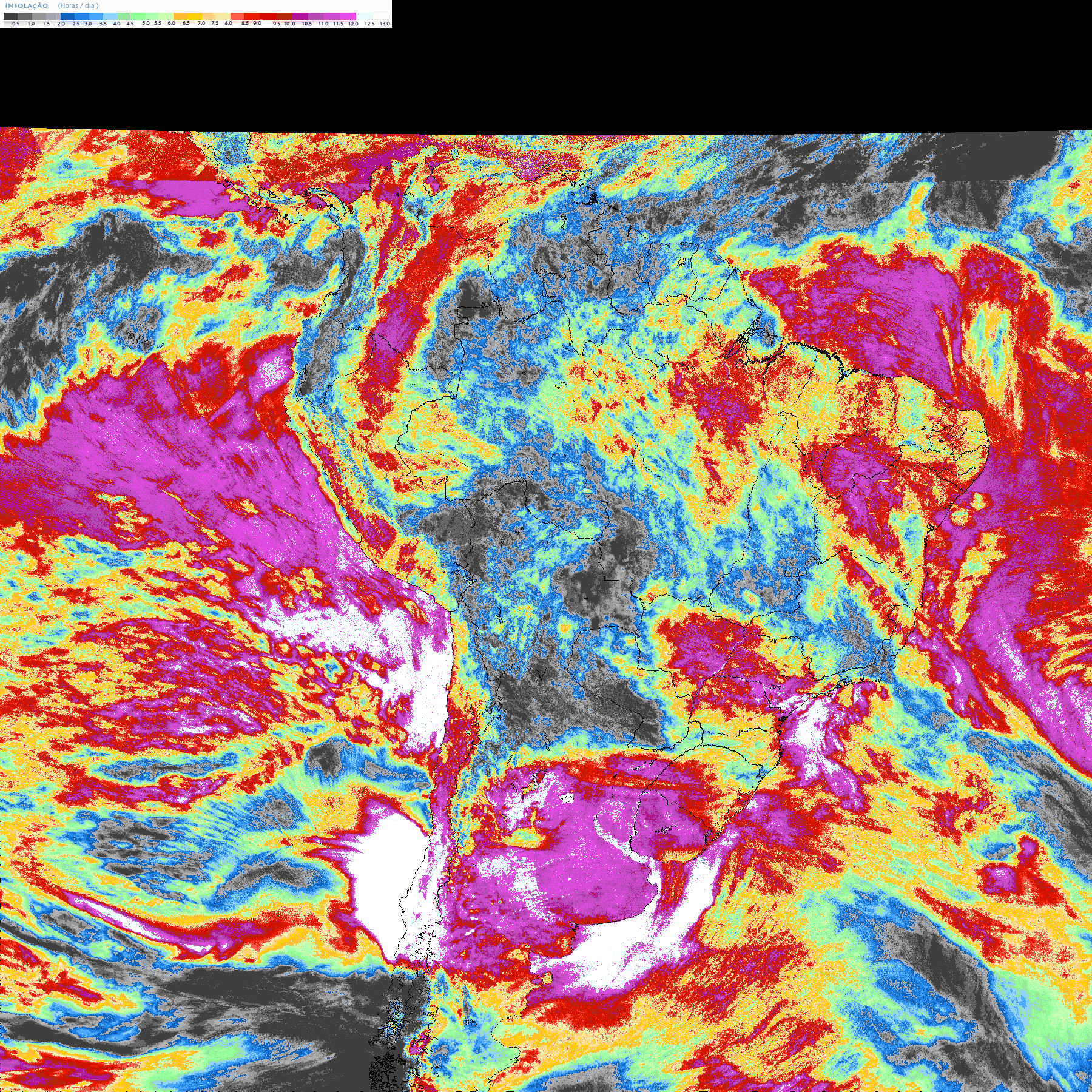
Task: Click the 11.0 scale label
Action: (323, 24)
